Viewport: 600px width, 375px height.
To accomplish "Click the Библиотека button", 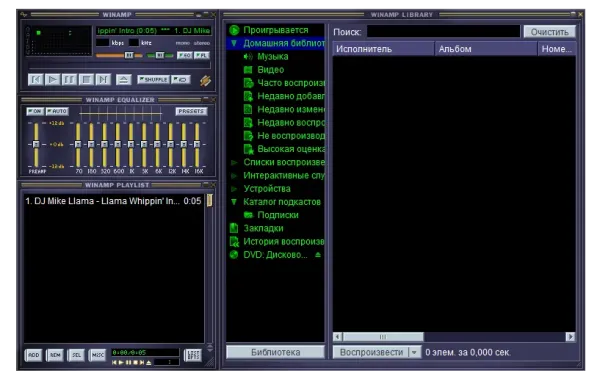I will pos(276,352).
